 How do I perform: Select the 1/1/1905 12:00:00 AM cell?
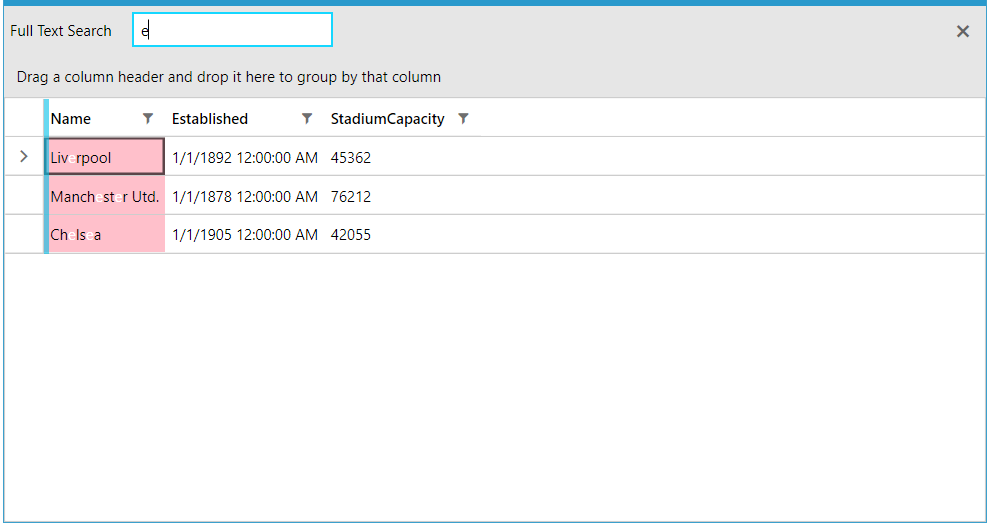pos(245,234)
